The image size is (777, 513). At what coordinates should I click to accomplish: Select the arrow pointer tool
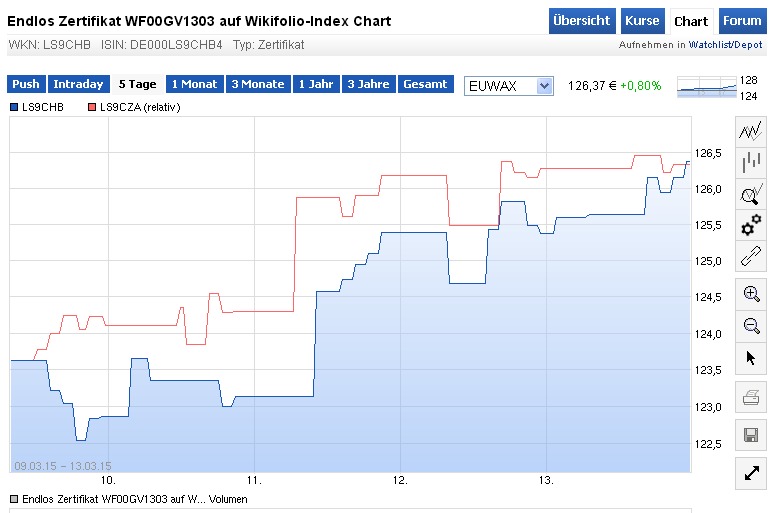751,357
